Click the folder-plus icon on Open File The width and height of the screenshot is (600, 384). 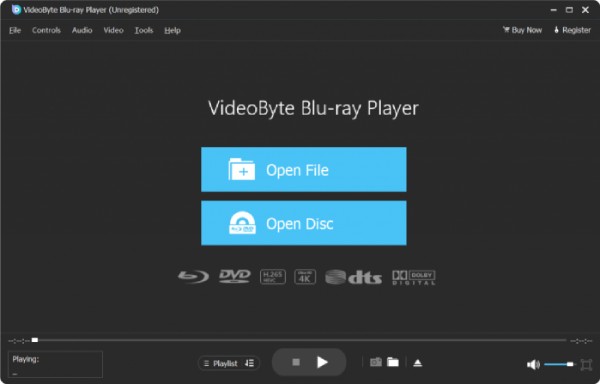241,169
